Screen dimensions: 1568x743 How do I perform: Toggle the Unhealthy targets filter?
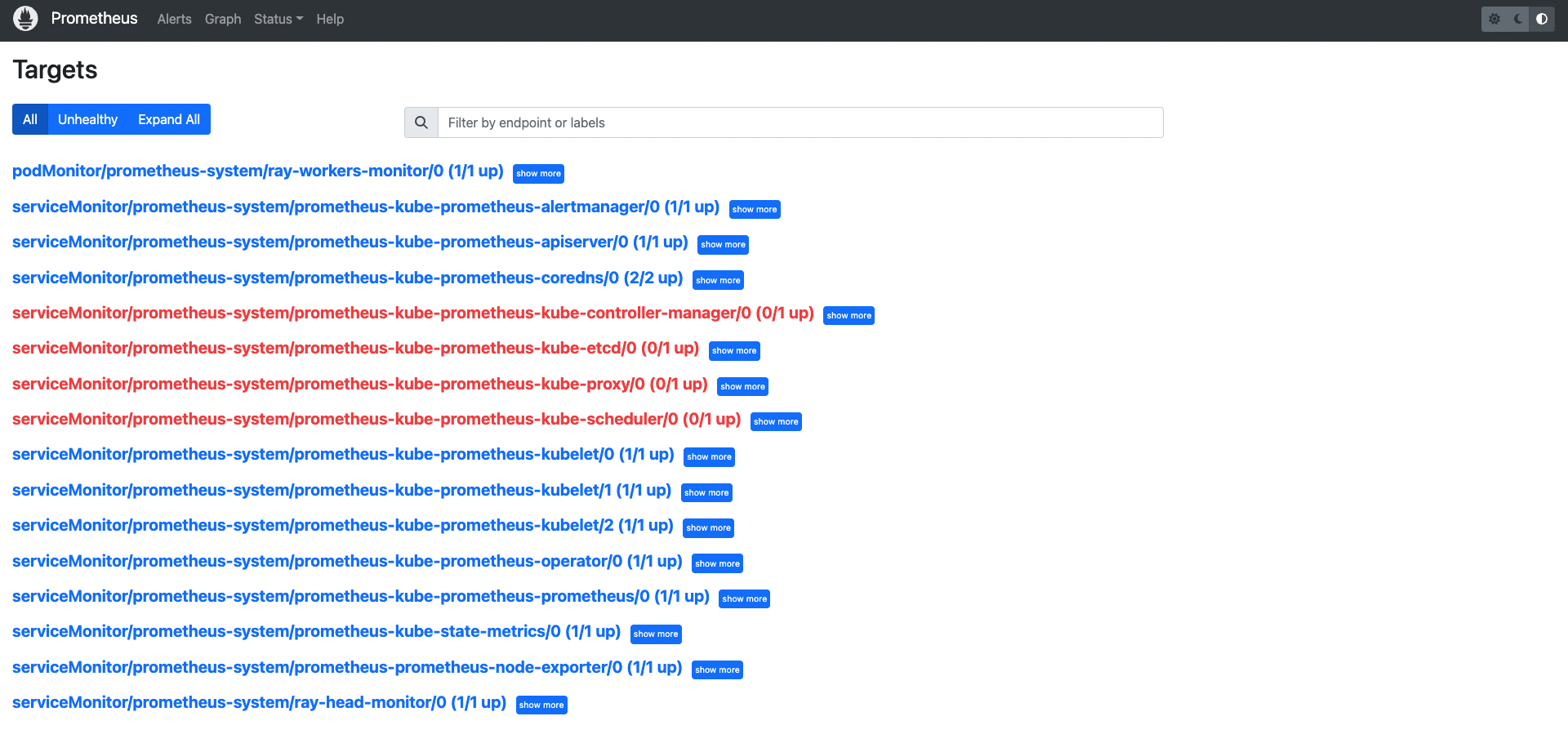[x=87, y=119]
